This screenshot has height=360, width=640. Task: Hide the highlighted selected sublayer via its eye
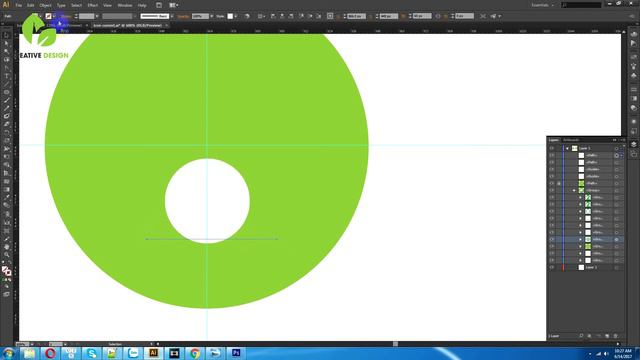click(551, 240)
